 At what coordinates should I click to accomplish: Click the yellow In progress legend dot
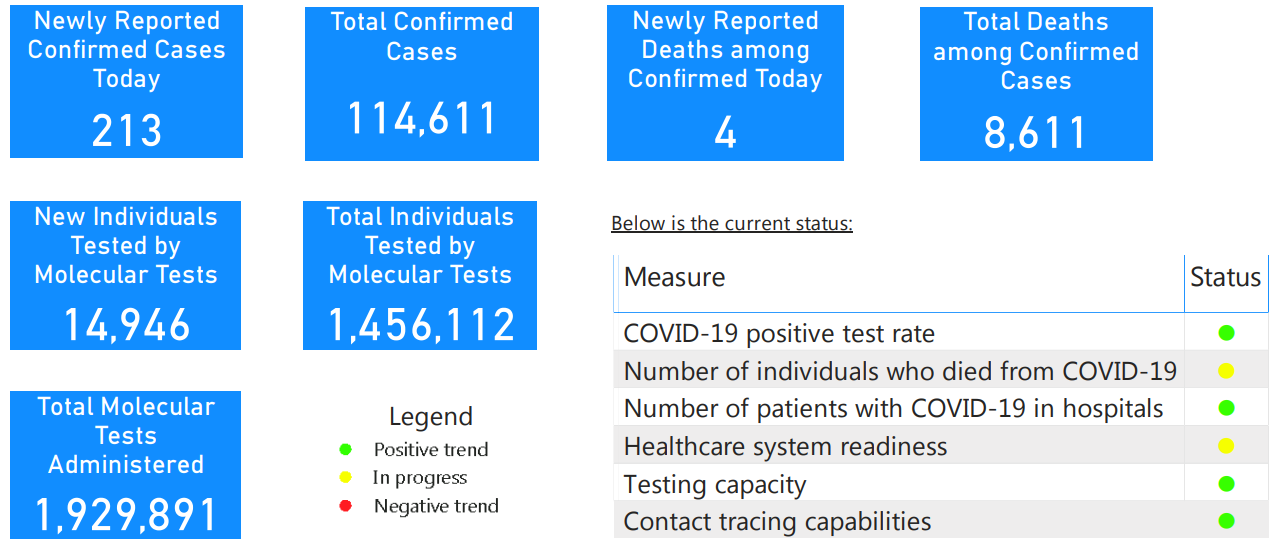pos(346,477)
